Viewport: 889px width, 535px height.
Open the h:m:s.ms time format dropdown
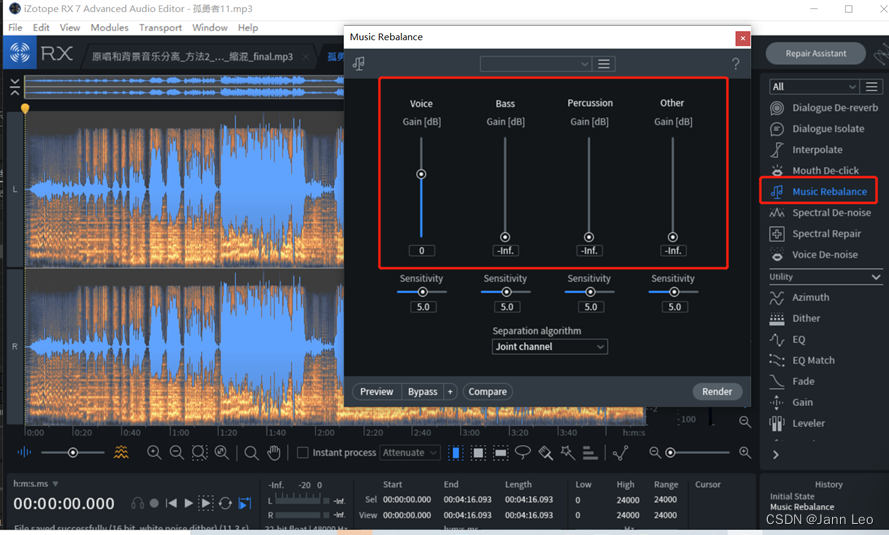pyautogui.click(x=36, y=484)
